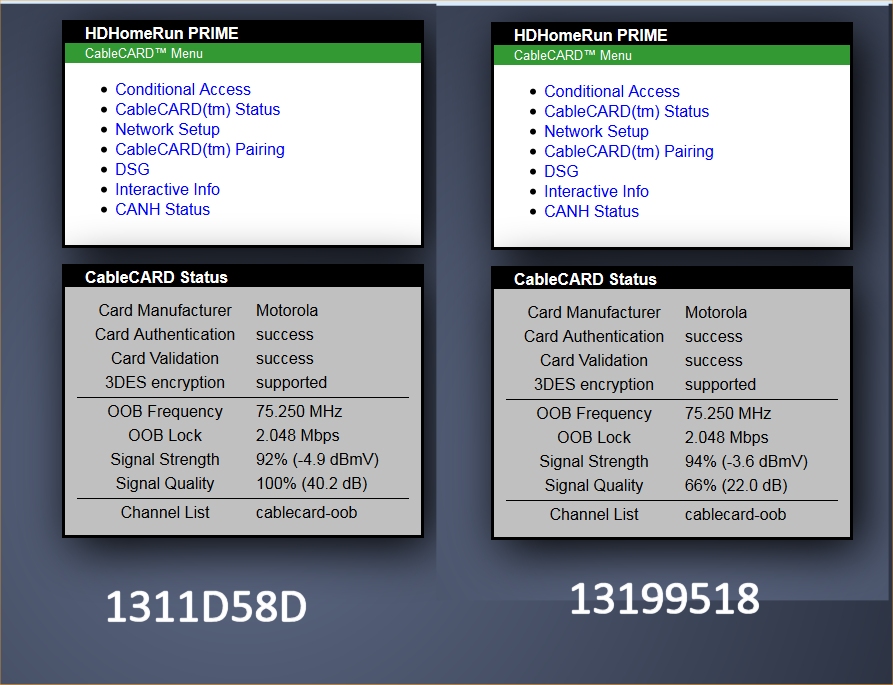Image resolution: width=893 pixels, height=685 pixels.
Task: Click the 66% (22.0 dB) signal quality value
Action: 736,485
